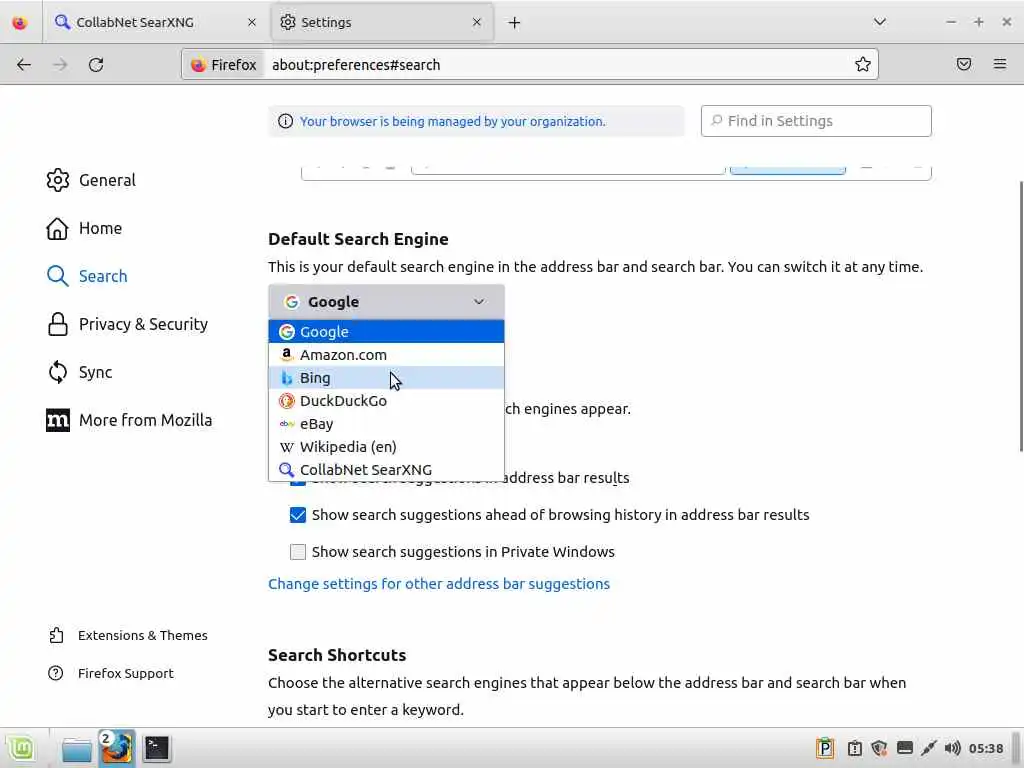This screenshot has width=1024, height=768.
Task: Close the CollabNet SearXNG tab
Action: pos(251,22)
